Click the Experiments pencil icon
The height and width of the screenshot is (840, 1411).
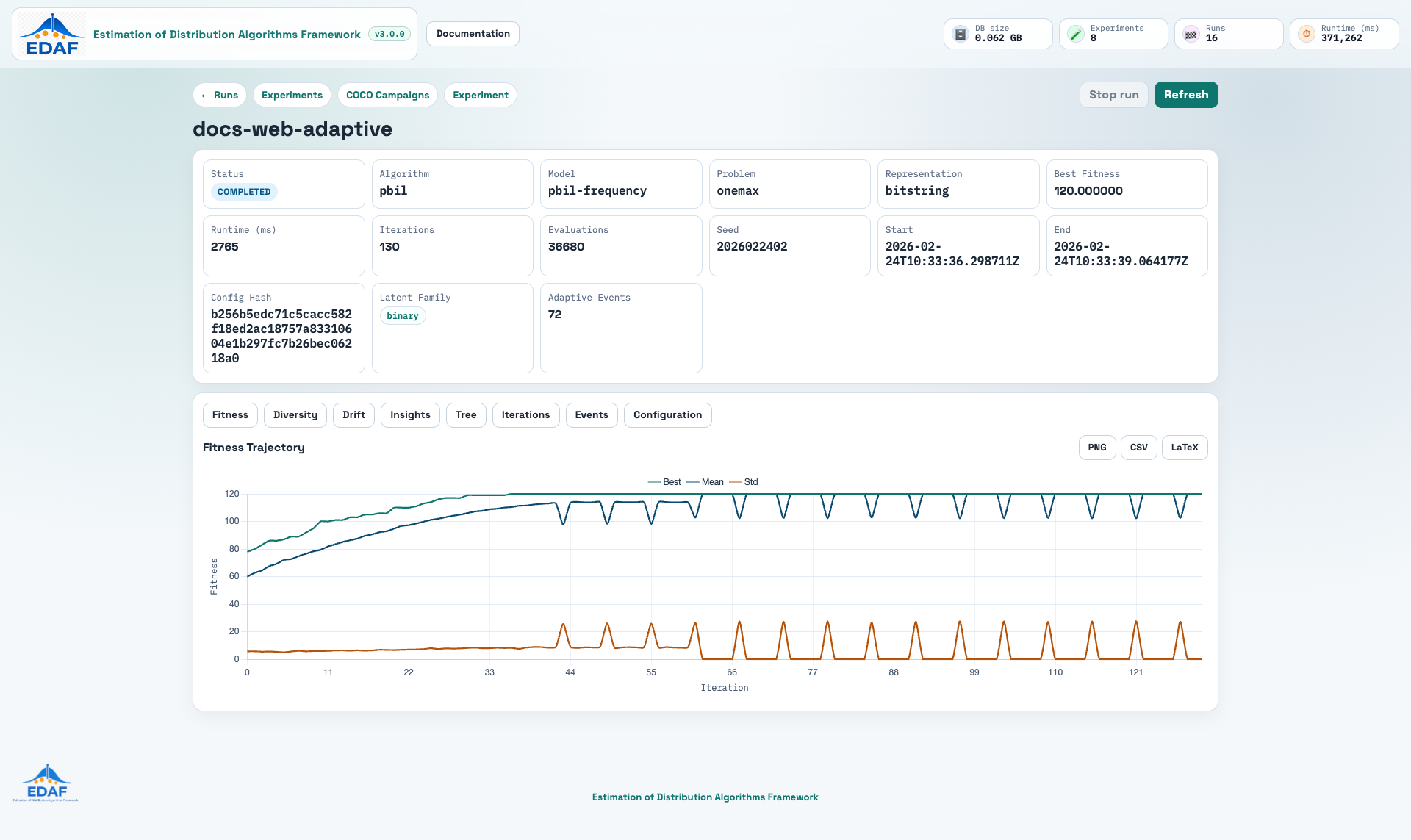click(1075, 34)
